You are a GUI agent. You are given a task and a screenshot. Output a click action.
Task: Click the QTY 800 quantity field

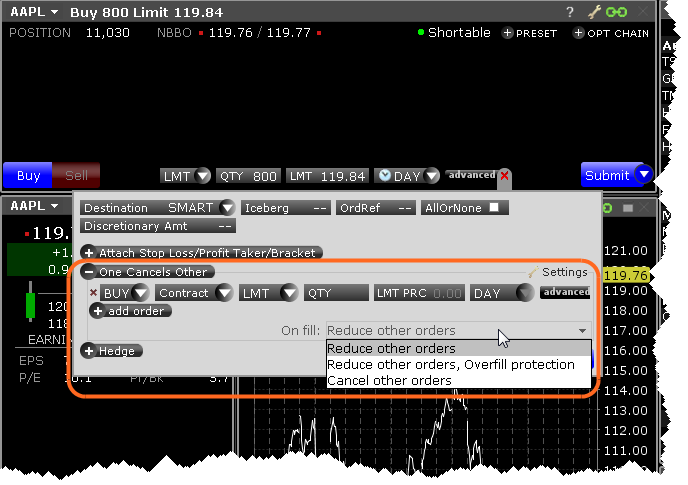[x=248, y=176]
